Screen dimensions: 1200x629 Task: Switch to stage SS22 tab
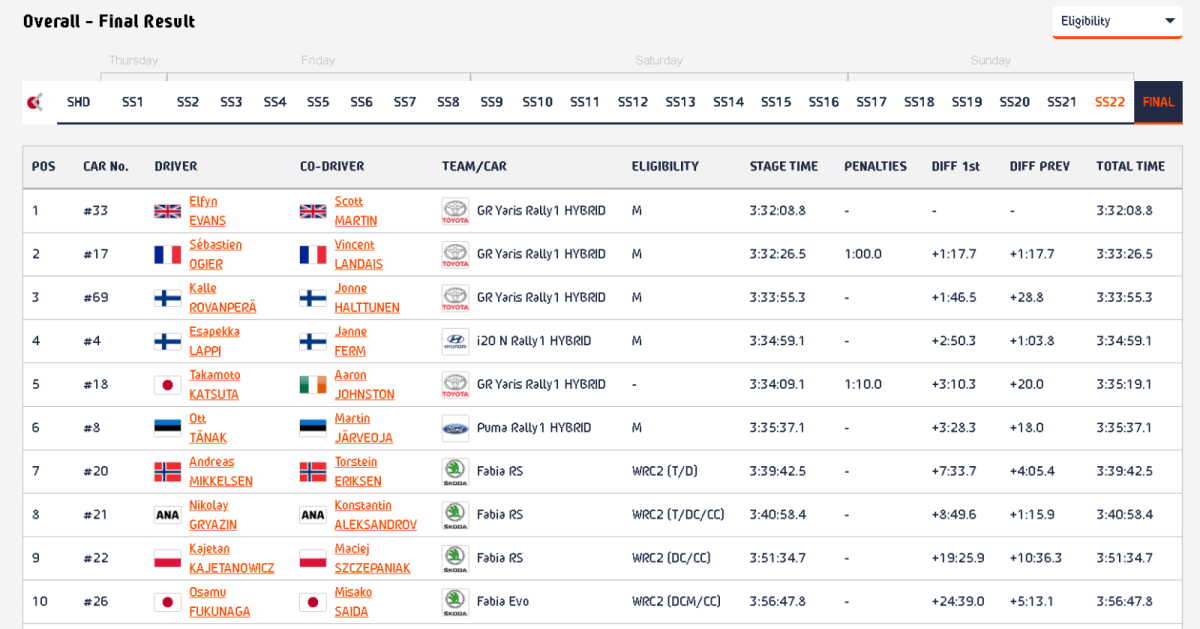tap(1110, 102)
